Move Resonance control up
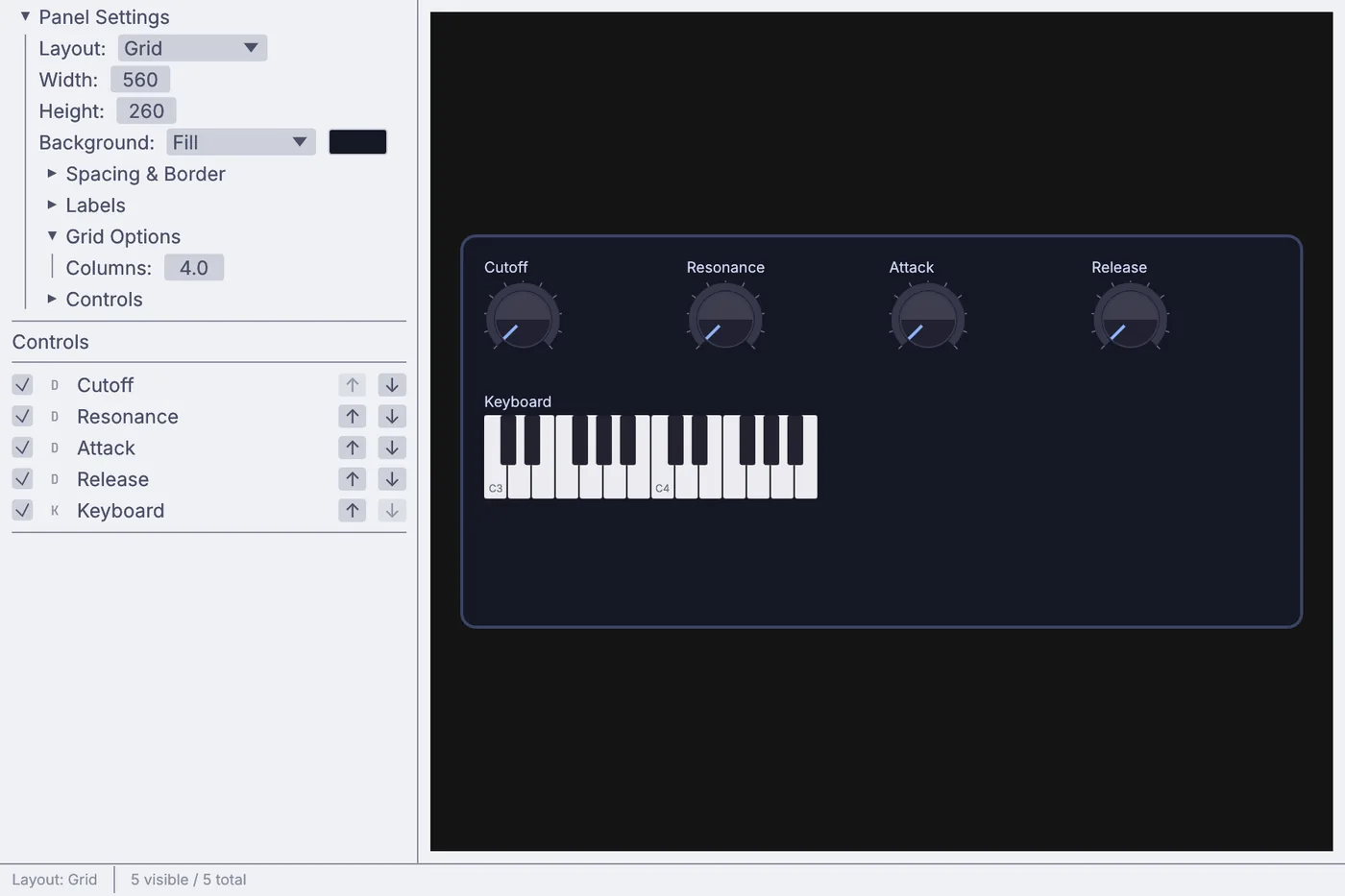This screenshot has height=896, width=1345. tap(353, 417)
